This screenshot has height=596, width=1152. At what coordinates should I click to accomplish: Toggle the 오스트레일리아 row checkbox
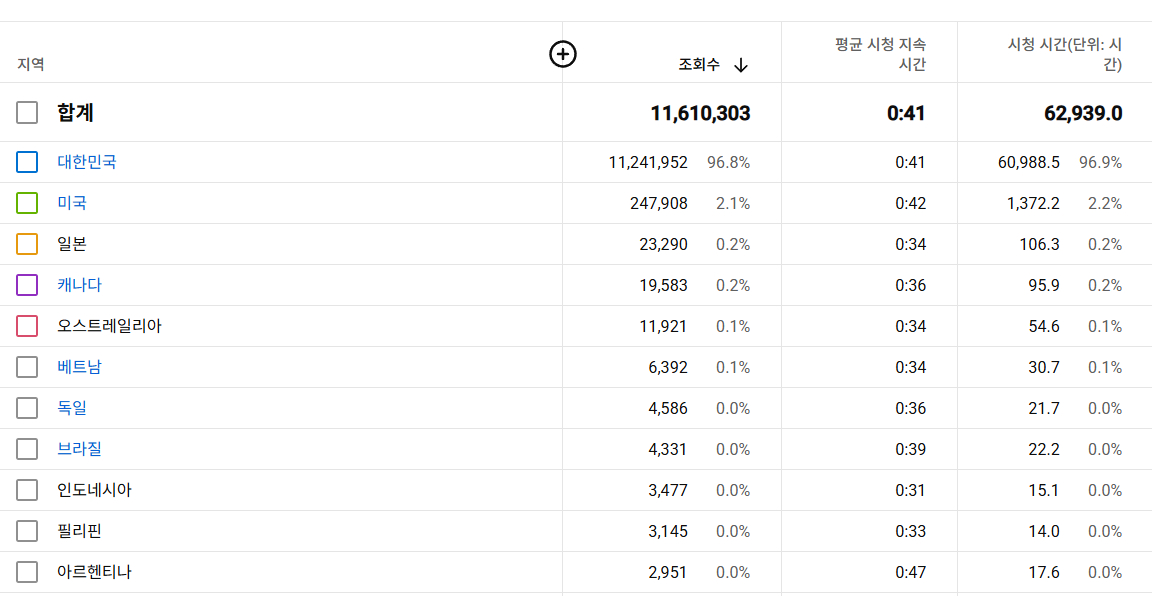[x=27, y=326]
